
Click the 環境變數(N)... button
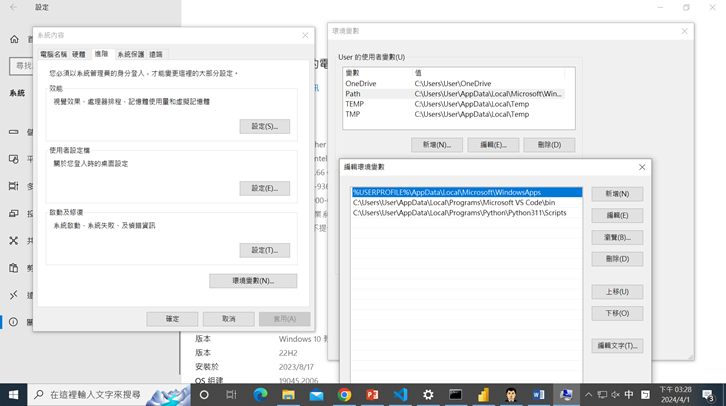click(x=253, y=281)
